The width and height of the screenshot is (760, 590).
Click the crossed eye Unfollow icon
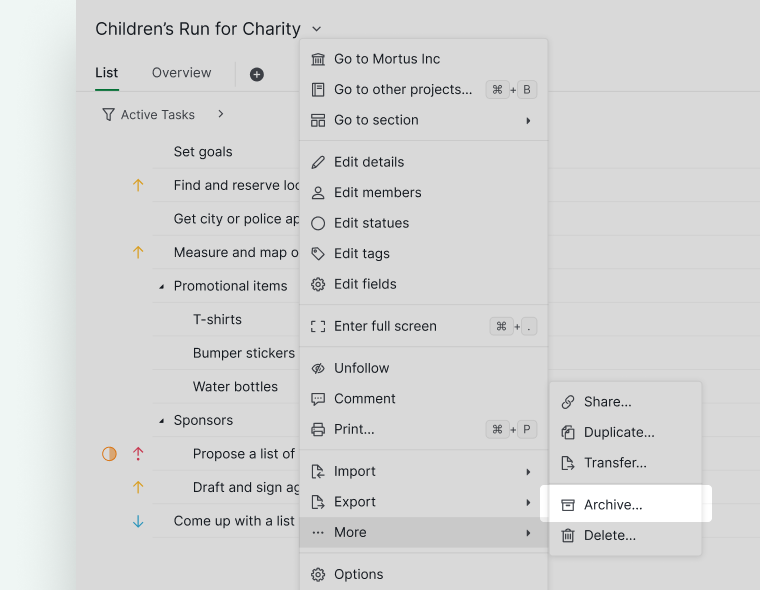coord(318,368)
